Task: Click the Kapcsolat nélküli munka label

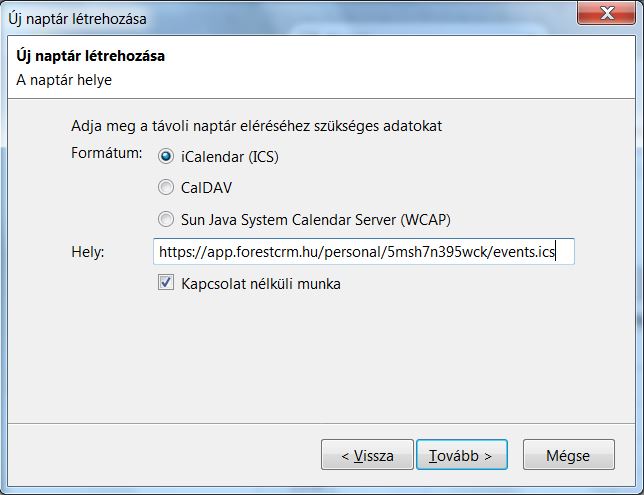Action: point(260,283)
